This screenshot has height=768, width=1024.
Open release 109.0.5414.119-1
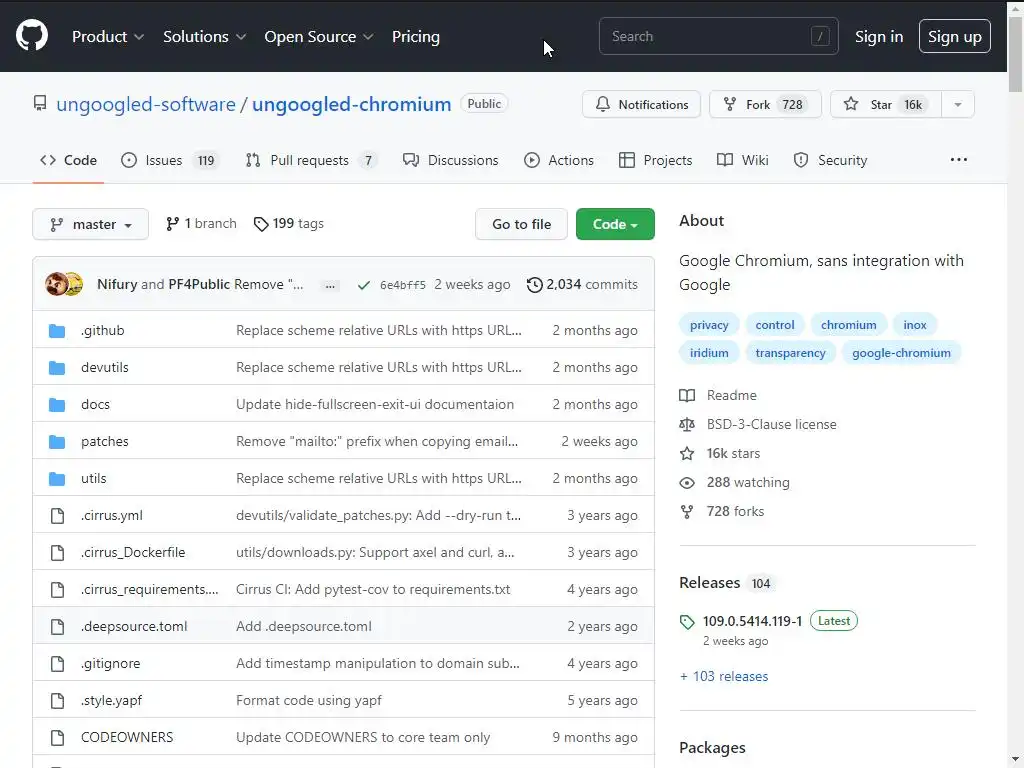752,621
